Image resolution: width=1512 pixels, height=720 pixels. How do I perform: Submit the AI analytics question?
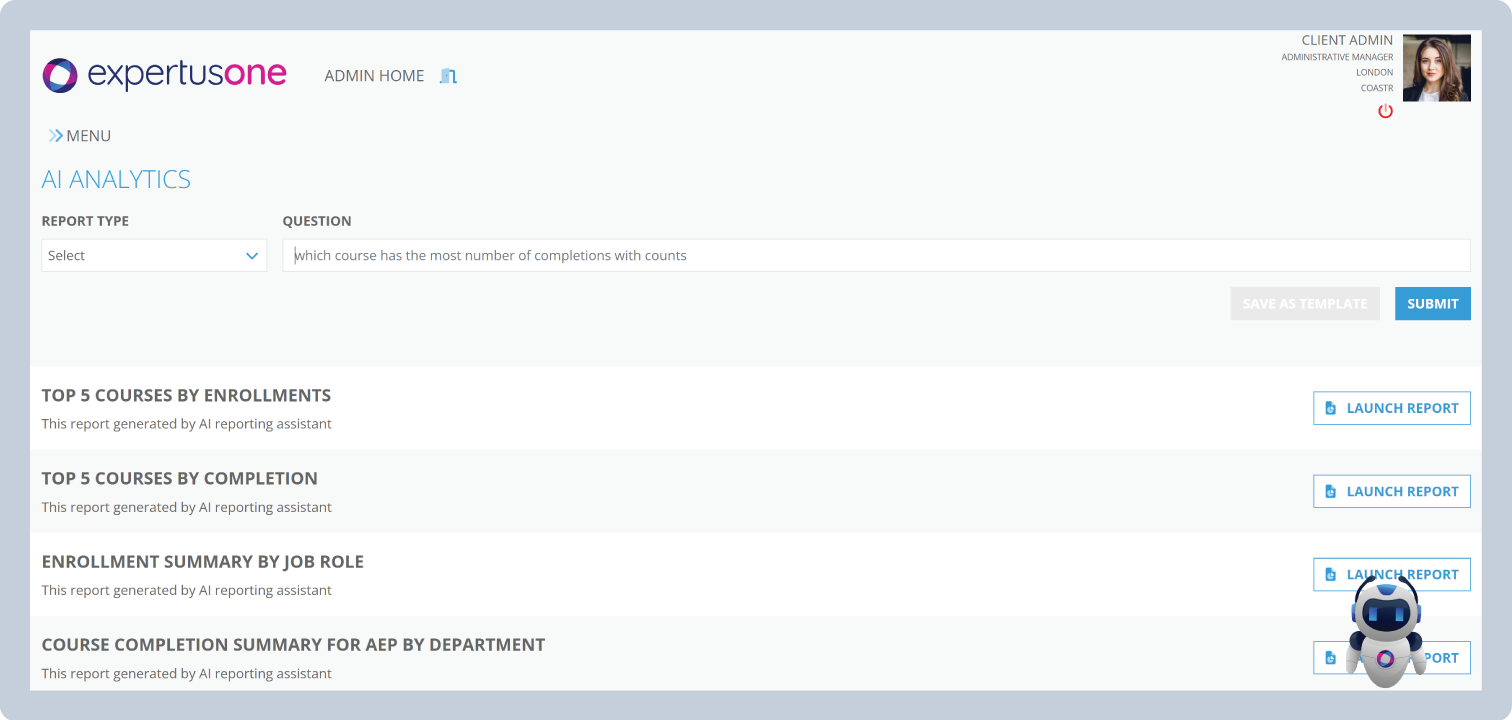coord(1432,304)
